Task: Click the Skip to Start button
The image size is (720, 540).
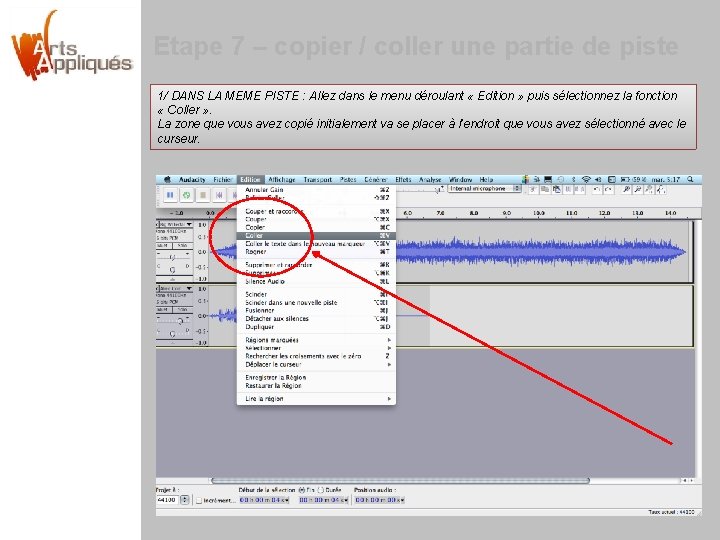Action: (219, 195)
